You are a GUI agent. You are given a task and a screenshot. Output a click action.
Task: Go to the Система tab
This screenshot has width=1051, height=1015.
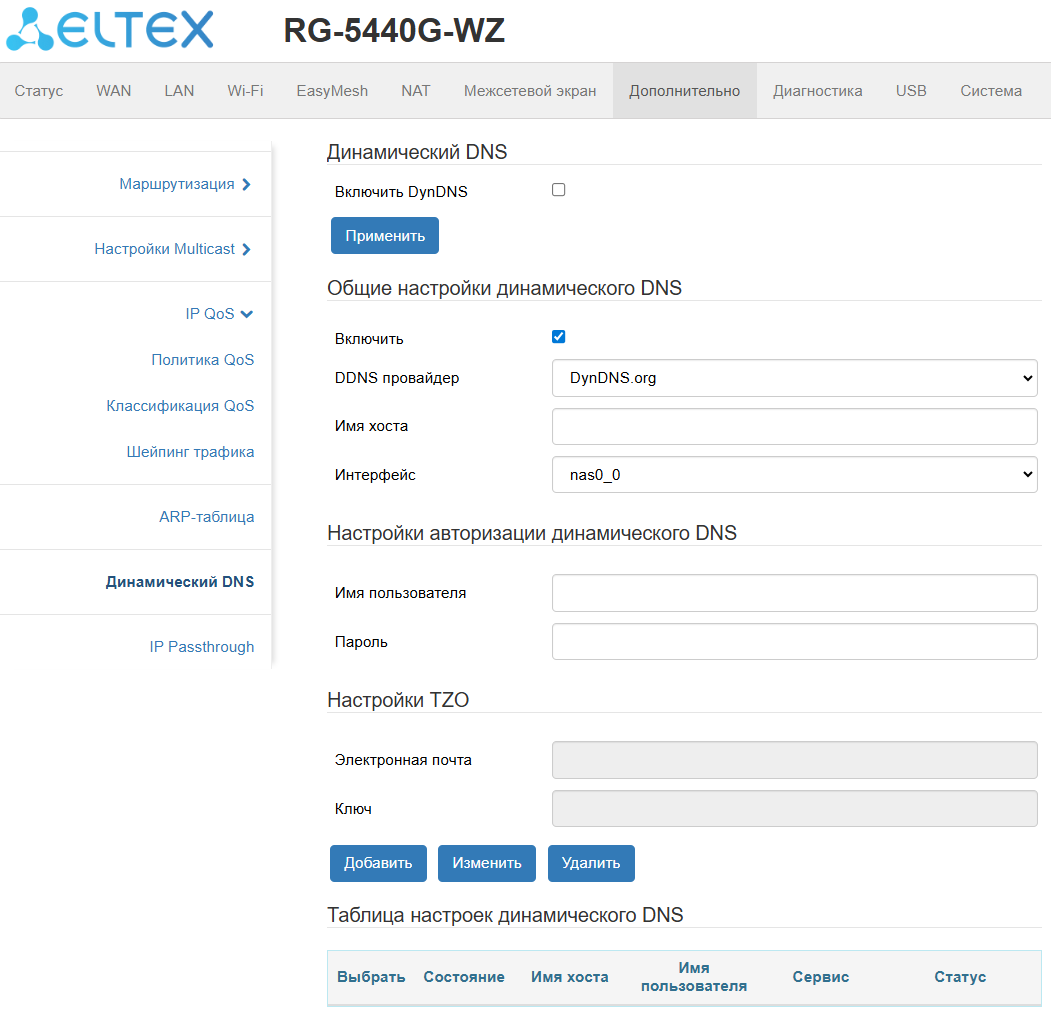coord(991,91)
